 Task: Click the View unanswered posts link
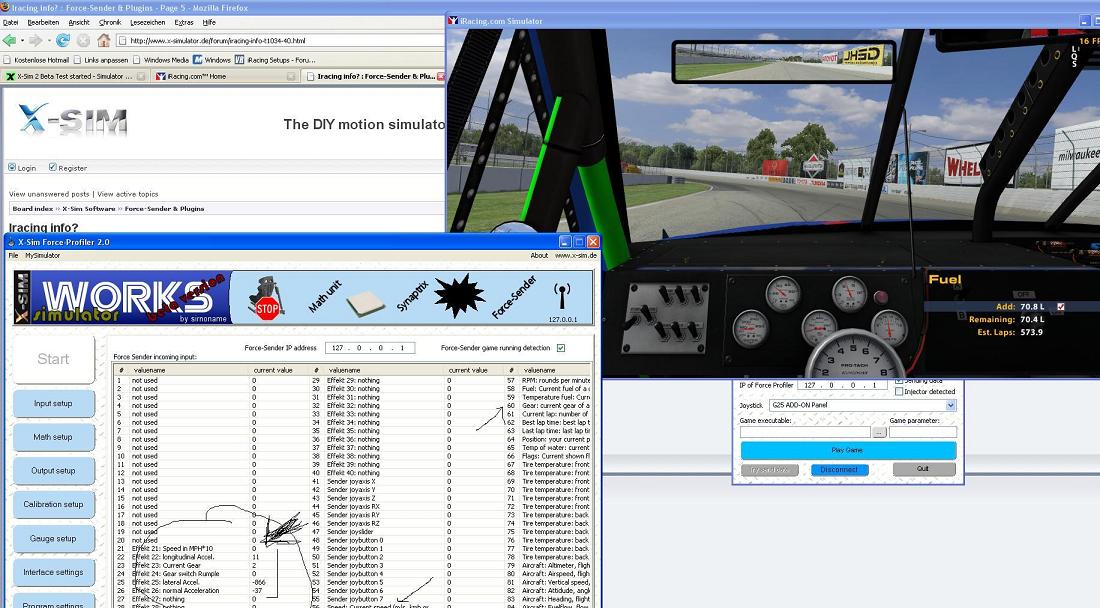[49, 194]
